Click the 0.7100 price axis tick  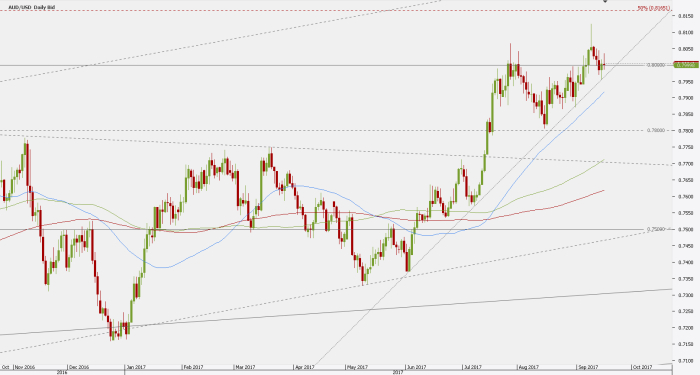coord(685,361)
